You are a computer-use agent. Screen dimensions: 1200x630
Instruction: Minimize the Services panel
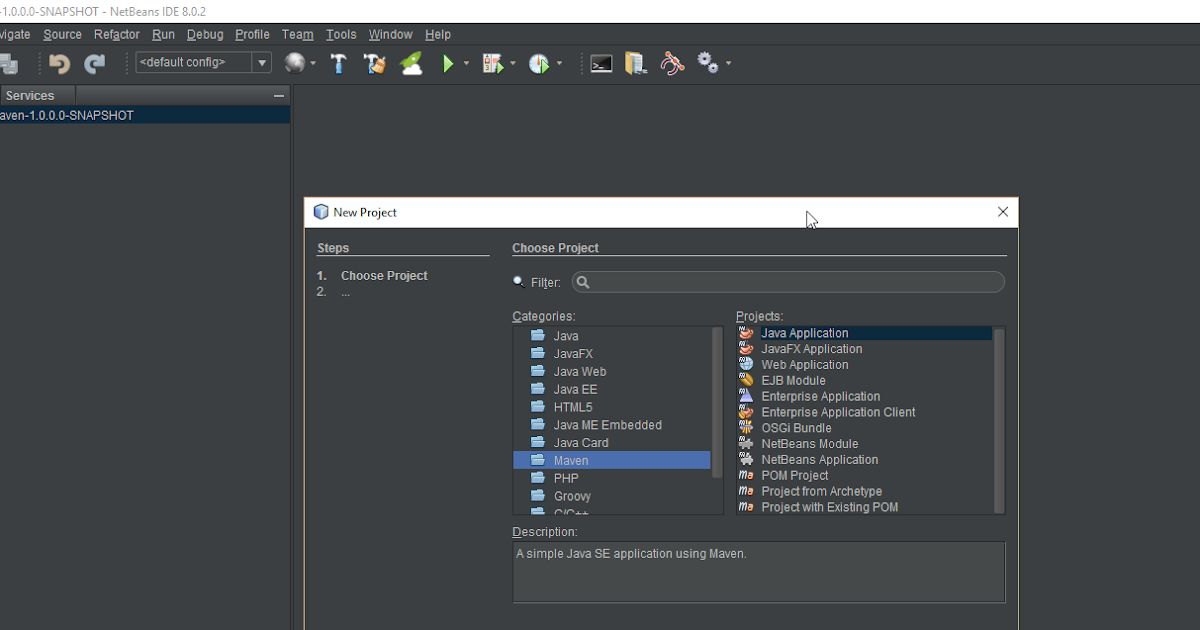pyautogui.click(x=279, y=96)
